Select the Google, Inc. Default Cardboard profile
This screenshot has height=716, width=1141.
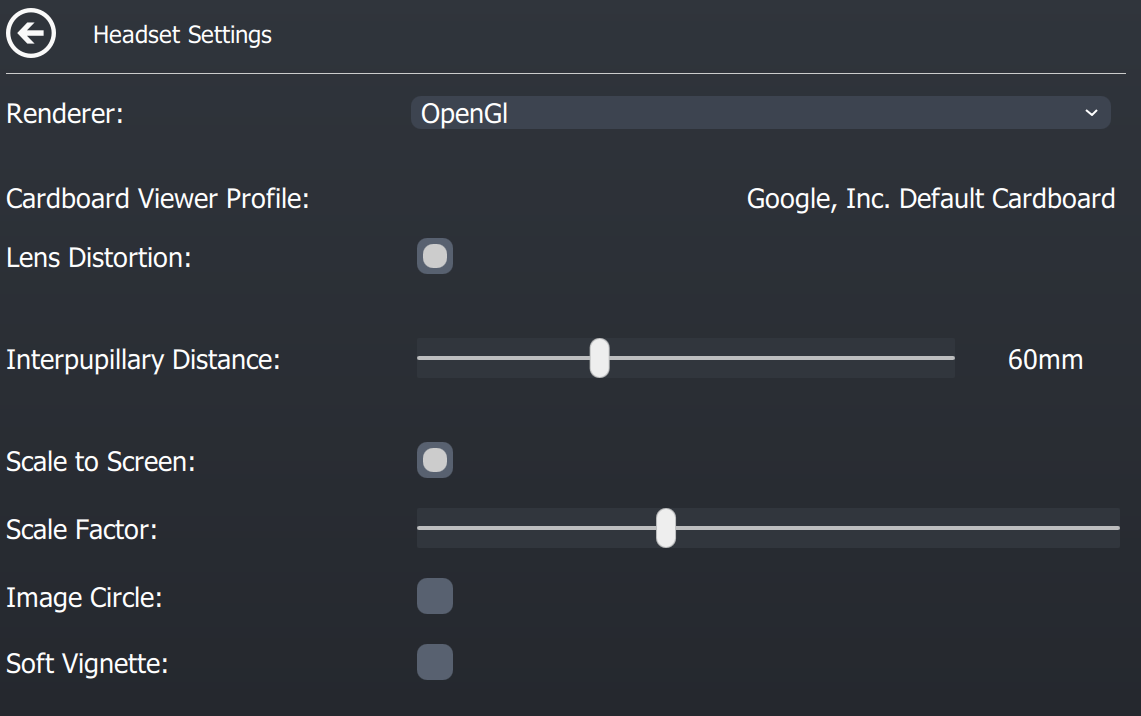[x=930, y=199]
